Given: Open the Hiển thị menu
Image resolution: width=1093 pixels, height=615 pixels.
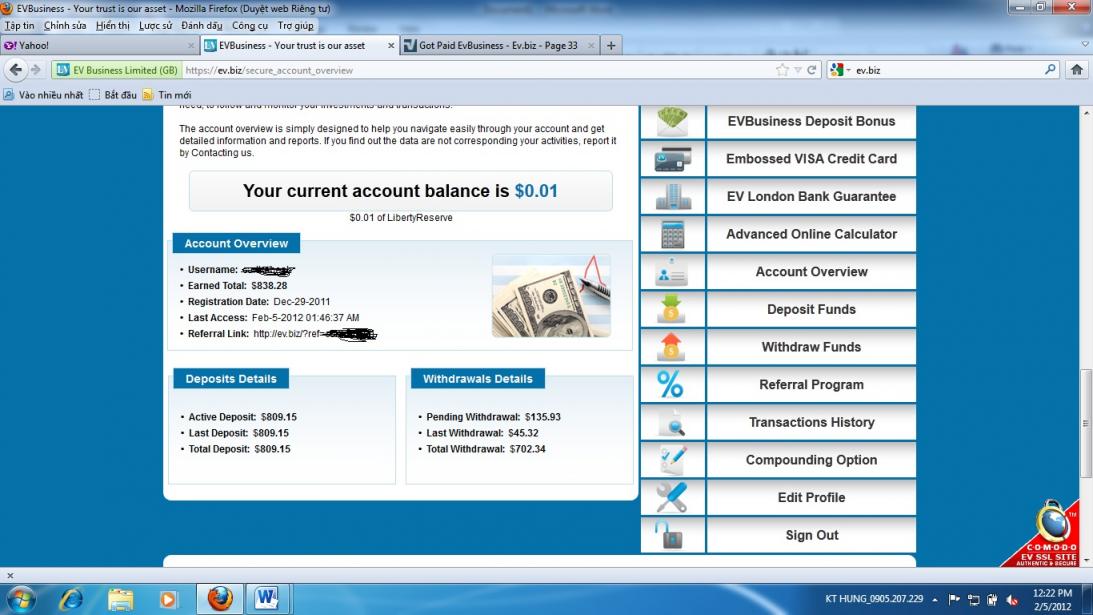Looking at the screenshot, I should (112, 26).
